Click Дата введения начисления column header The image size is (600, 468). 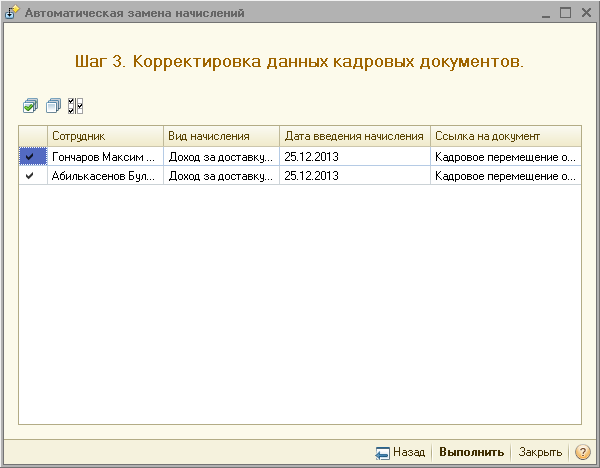click(354, 136)
